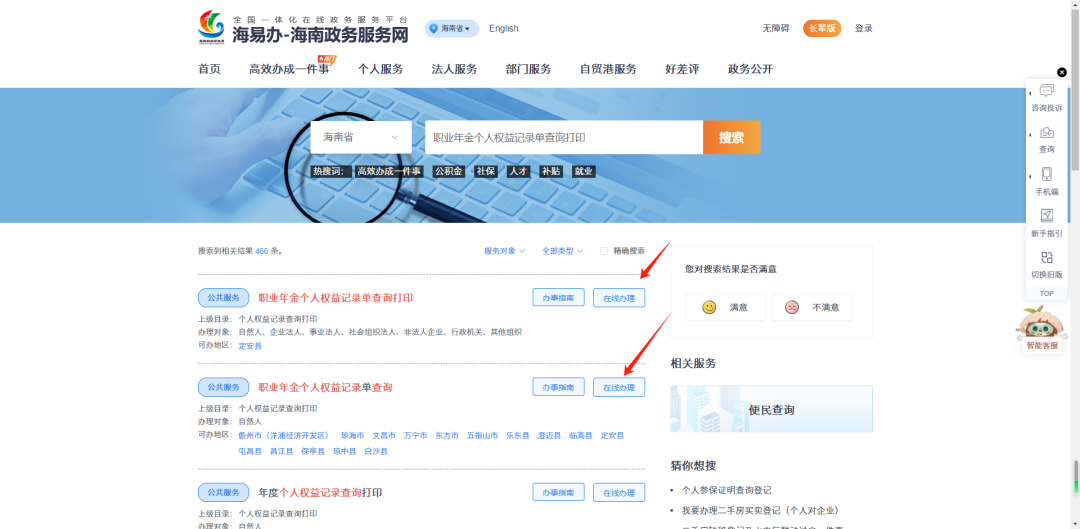This screenshot has width=1080, height=529.
Task: Select hot keyword 就业
Action: (583, 172)
